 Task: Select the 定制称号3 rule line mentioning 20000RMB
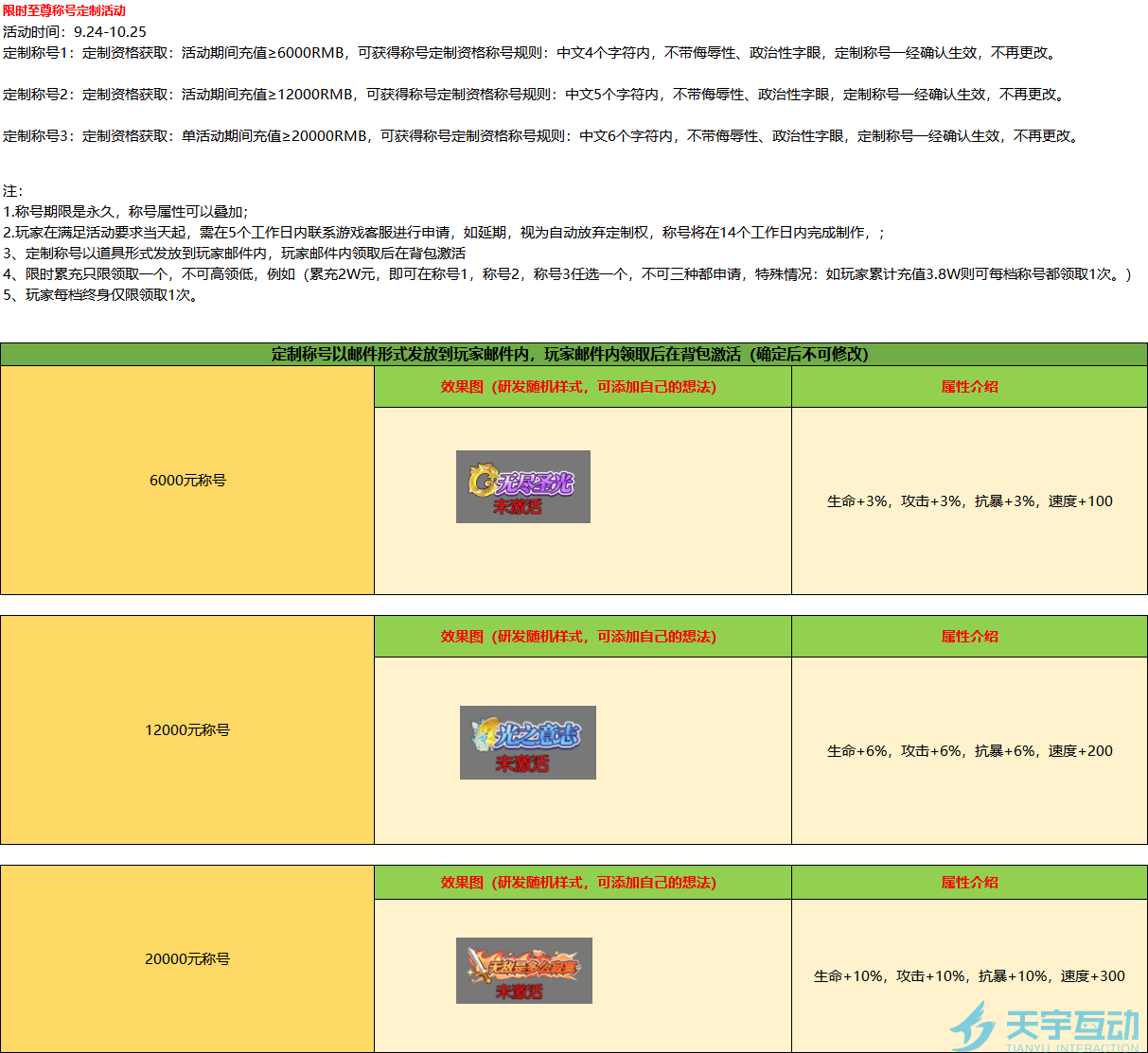click(x=541, y=136)
